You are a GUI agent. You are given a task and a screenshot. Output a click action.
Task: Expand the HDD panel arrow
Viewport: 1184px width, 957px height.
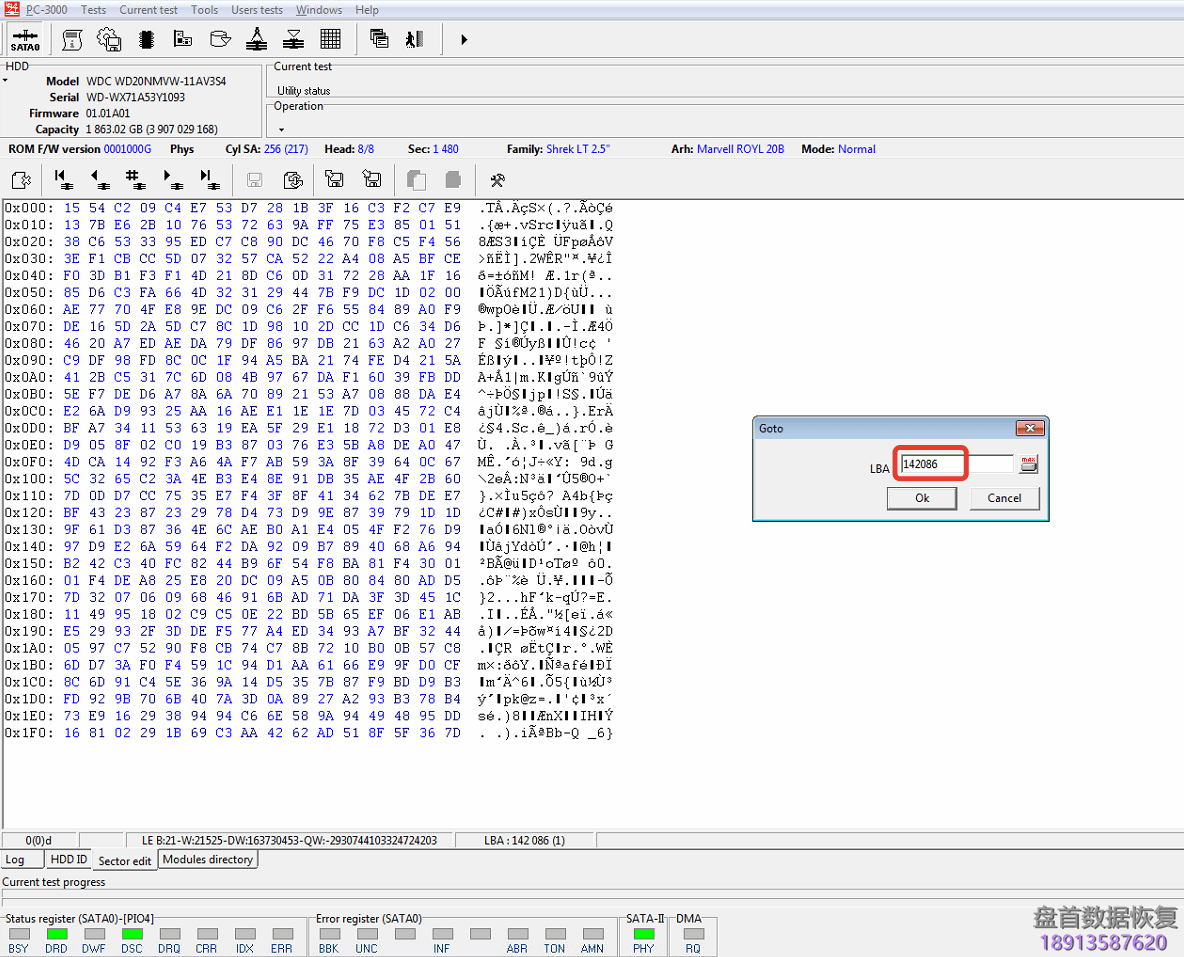[x=5, y=80]
